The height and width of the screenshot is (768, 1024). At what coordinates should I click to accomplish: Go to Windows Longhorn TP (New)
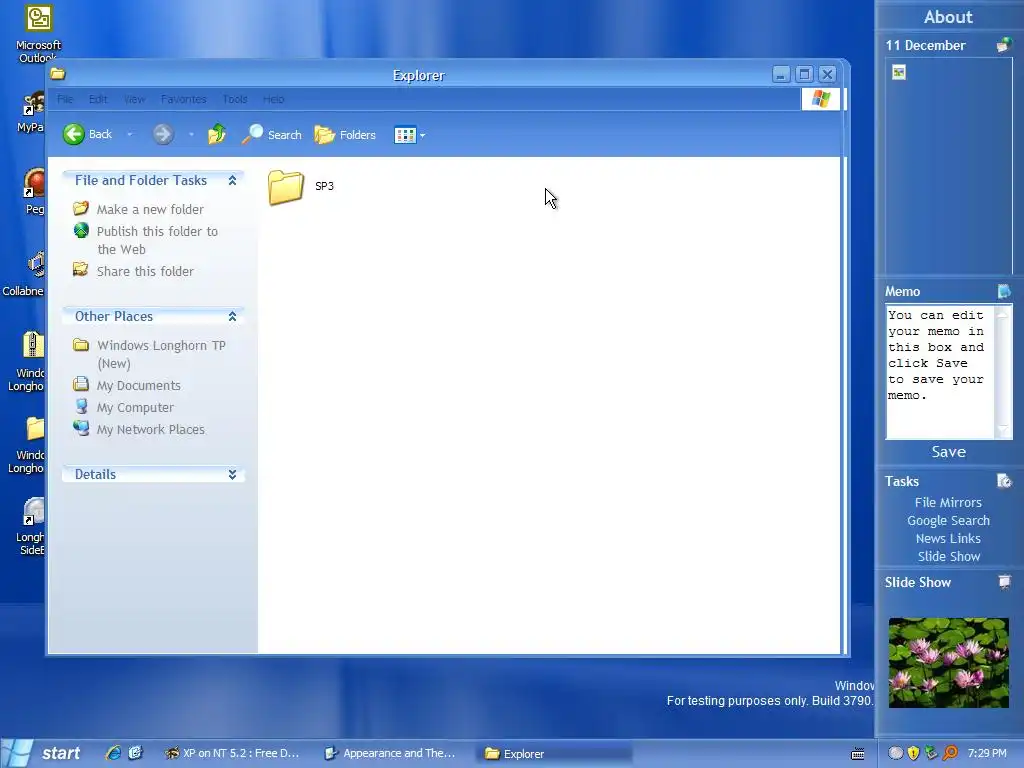161,355
